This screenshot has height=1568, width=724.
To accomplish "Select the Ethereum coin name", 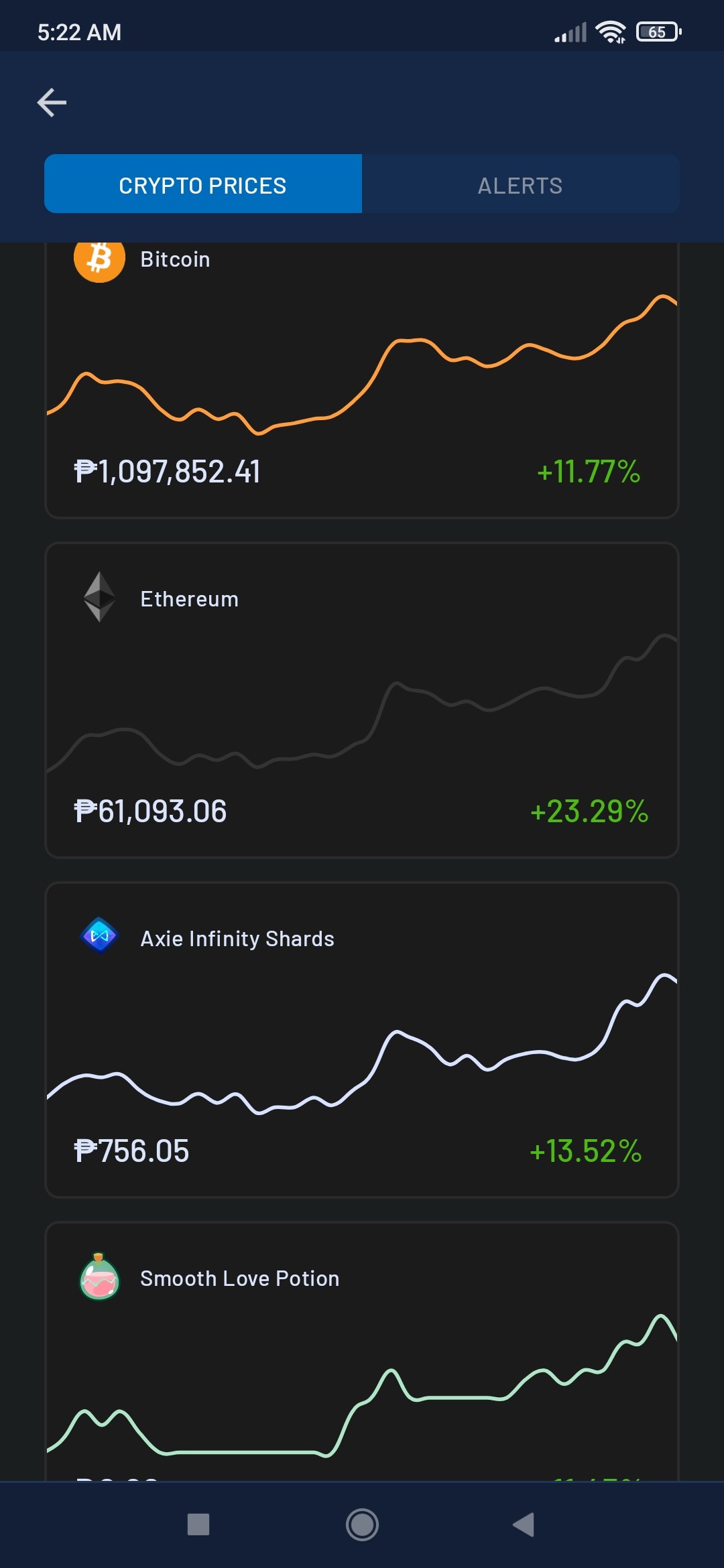I will 190,599.
